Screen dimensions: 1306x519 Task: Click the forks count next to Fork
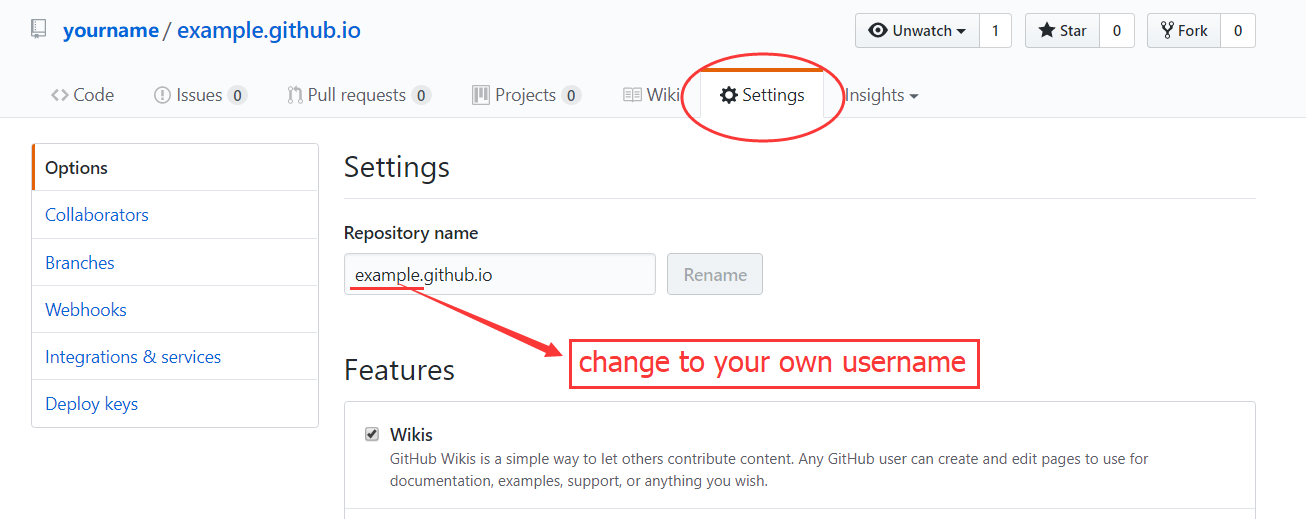1238,31
